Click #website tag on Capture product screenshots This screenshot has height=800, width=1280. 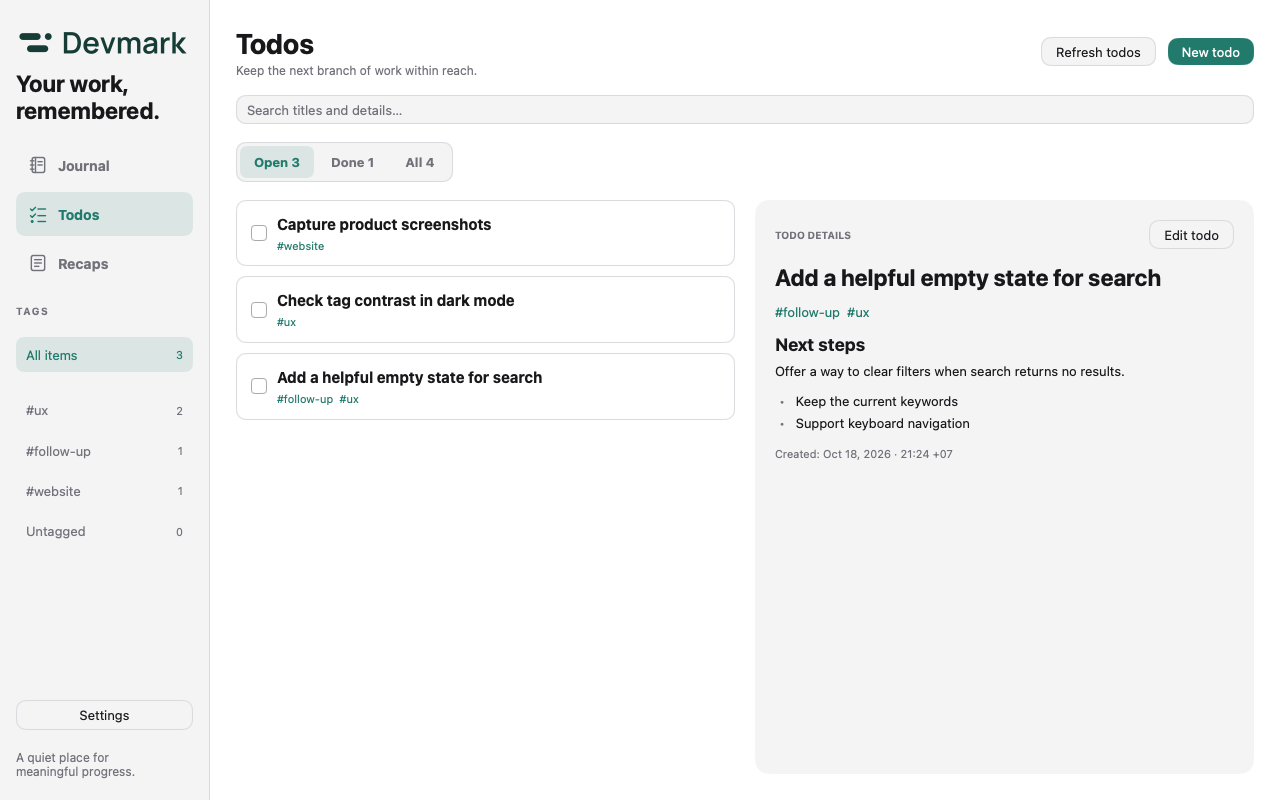(x=300, y=246)
